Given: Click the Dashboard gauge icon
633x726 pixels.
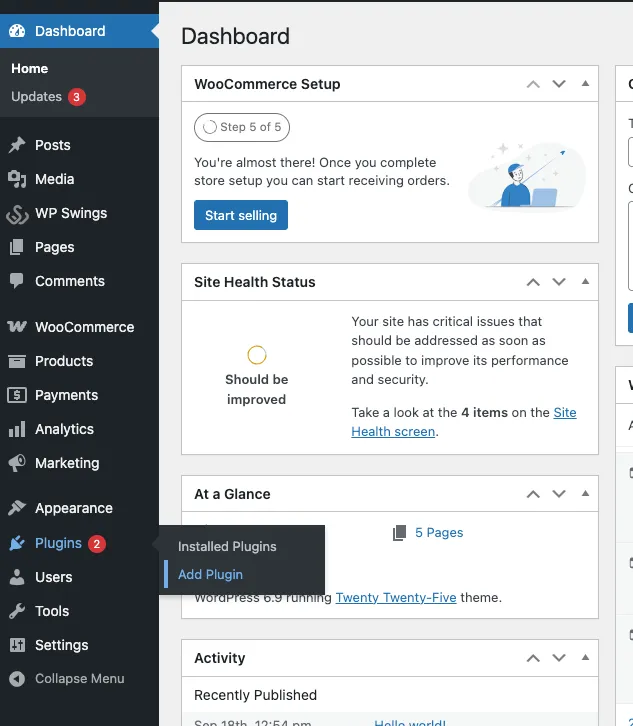Looking at the screenshot, I should click(17, 31).
